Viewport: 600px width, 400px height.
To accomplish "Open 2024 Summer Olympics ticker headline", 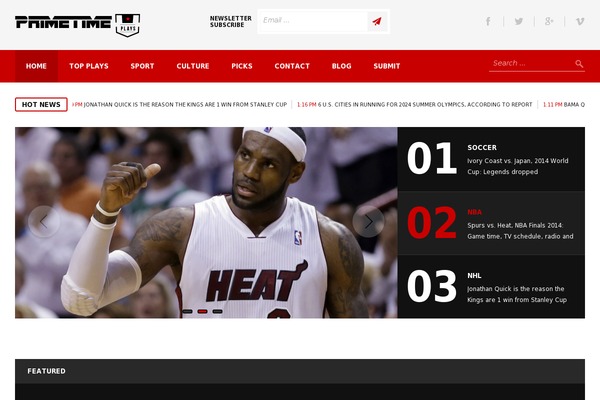I will 425,104.
